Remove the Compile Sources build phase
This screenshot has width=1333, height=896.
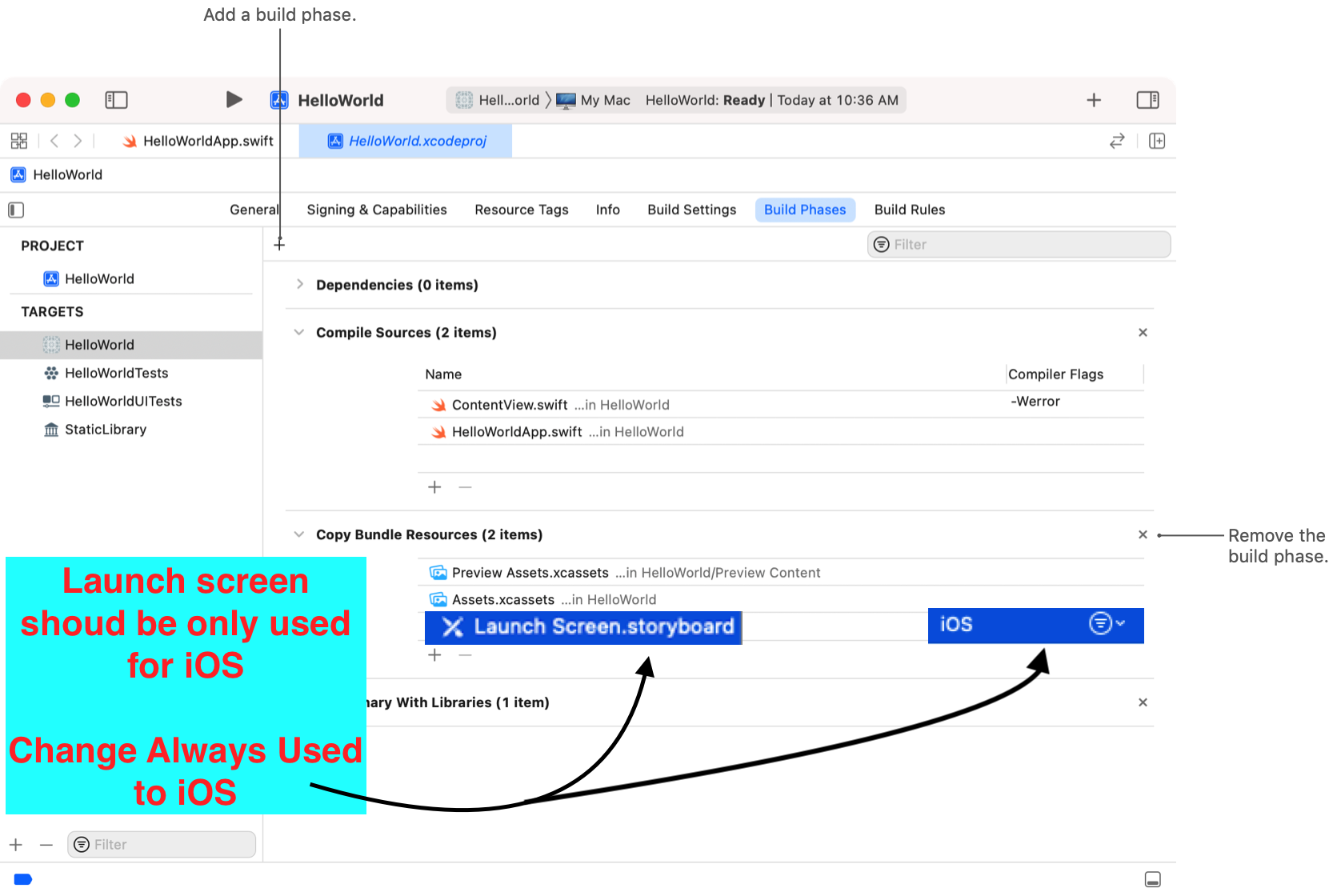pyautogui.click(x=1143, y=332)
